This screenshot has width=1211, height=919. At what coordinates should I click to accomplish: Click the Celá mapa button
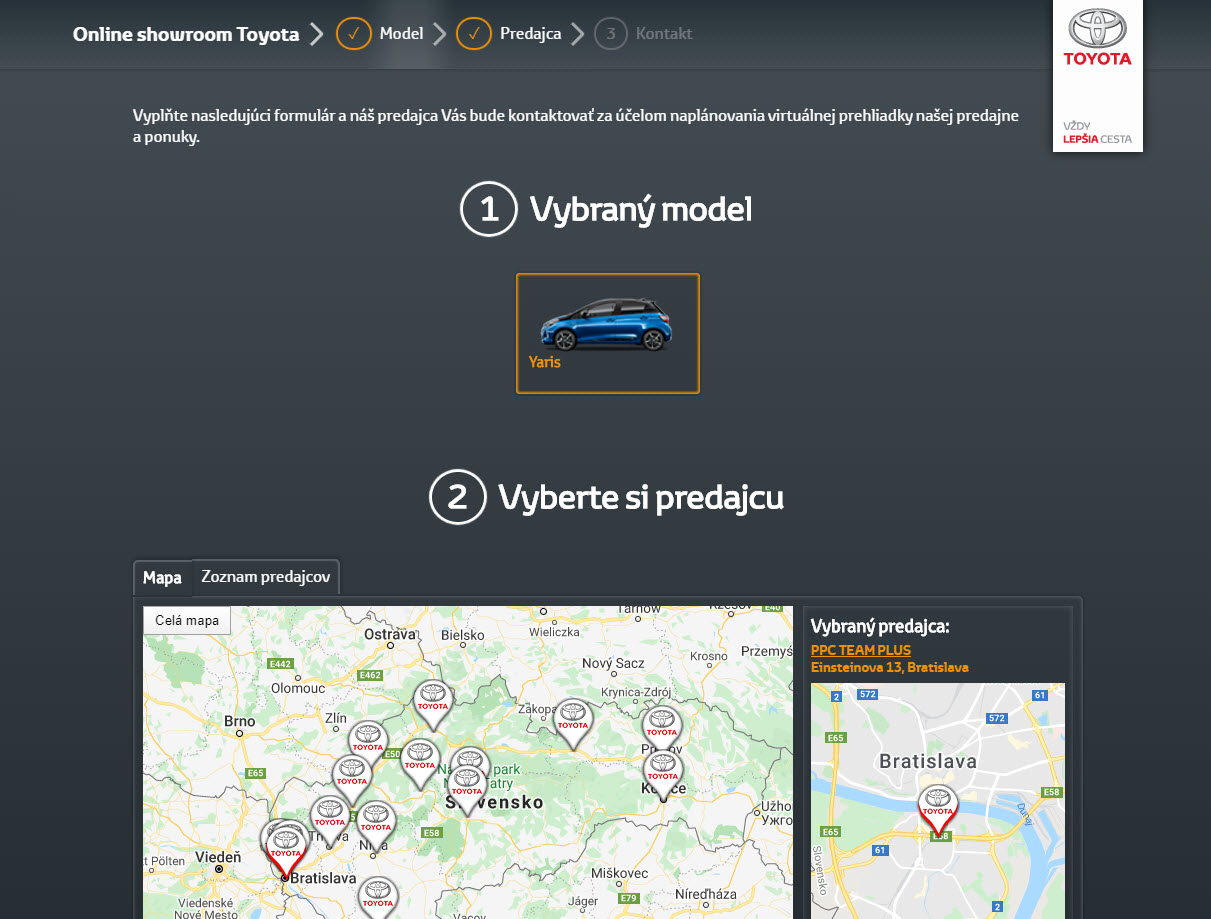(187, 620)
